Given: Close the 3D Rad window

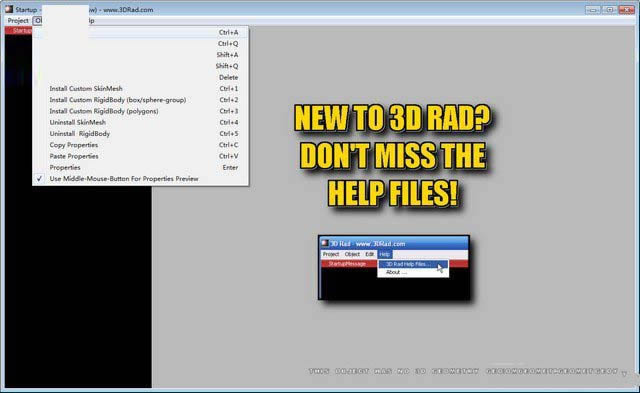Looking at the screenshot, I should point(627,9).
